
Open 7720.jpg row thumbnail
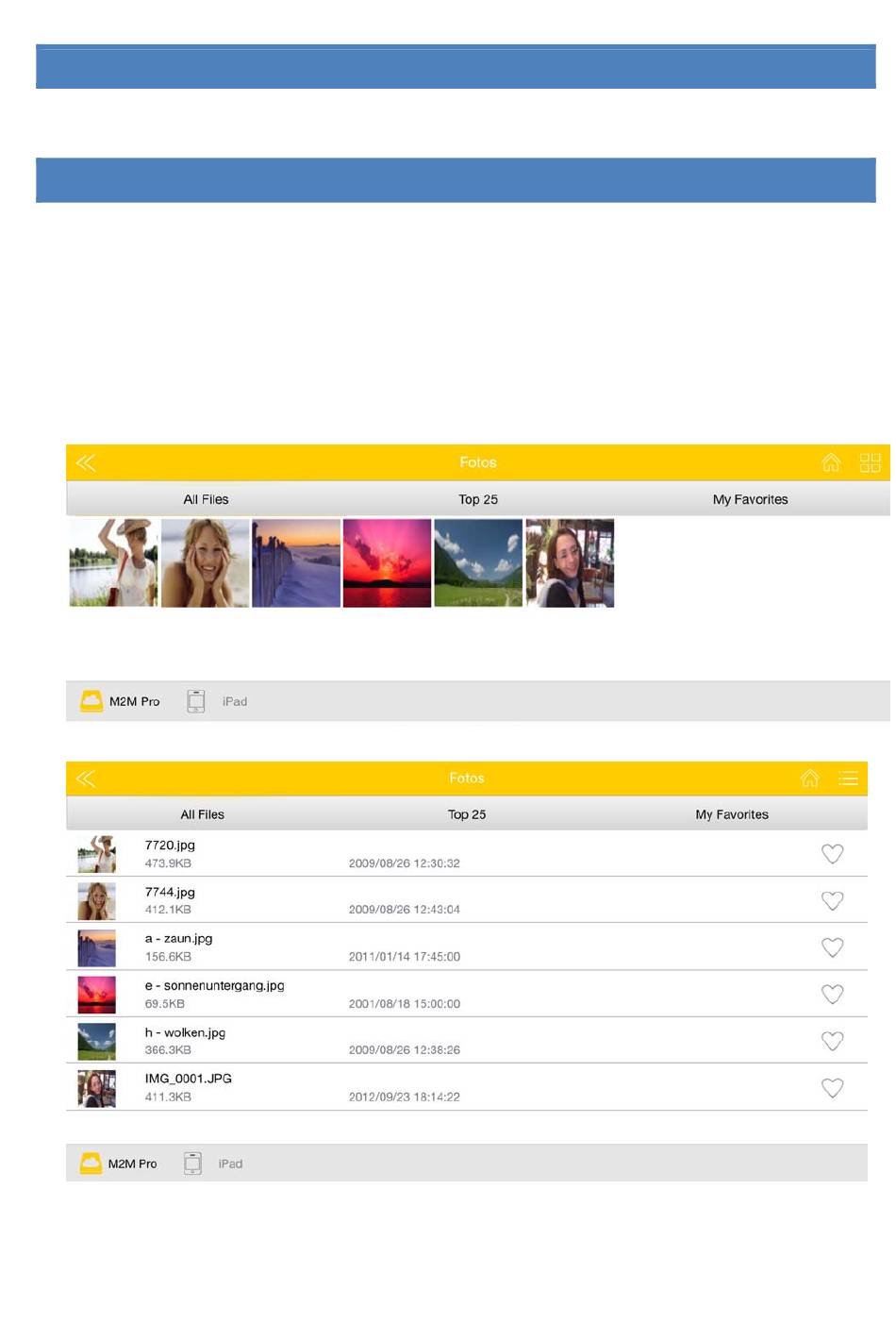coord(96,854)
